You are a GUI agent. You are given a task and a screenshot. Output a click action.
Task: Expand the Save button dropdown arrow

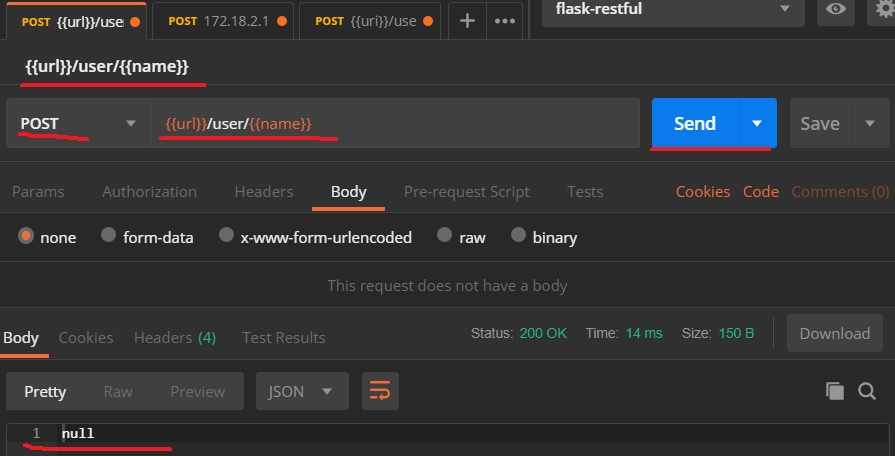(x=870, y=123)
